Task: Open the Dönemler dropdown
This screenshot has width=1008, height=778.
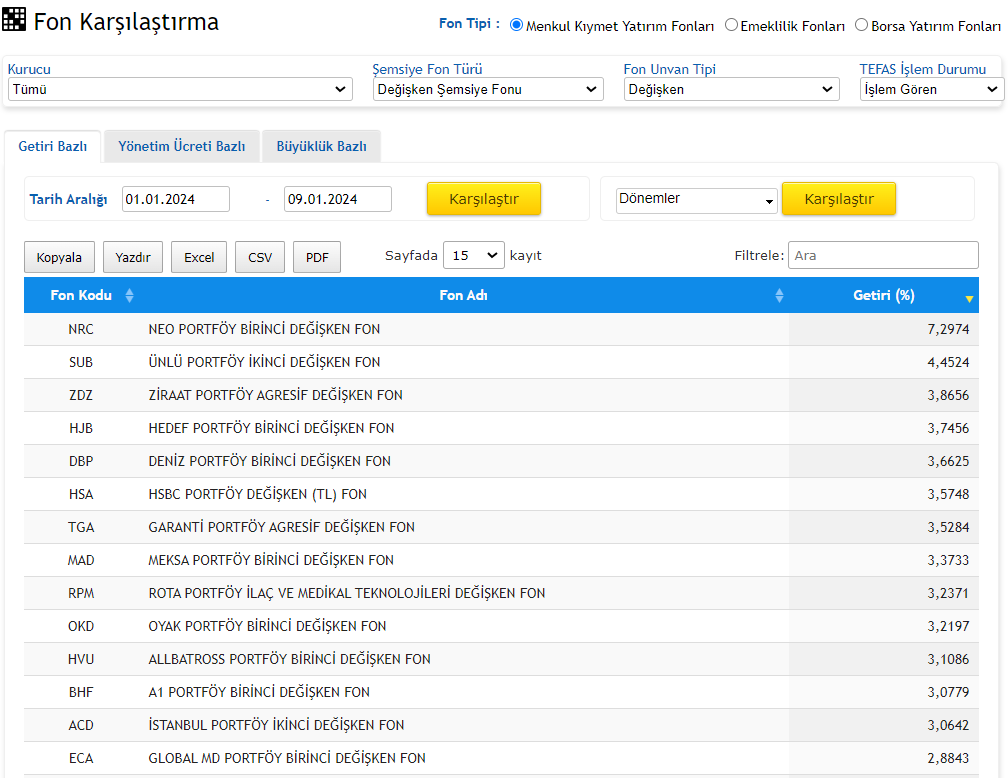Action: pyautogui.click(x=696, y=199)
